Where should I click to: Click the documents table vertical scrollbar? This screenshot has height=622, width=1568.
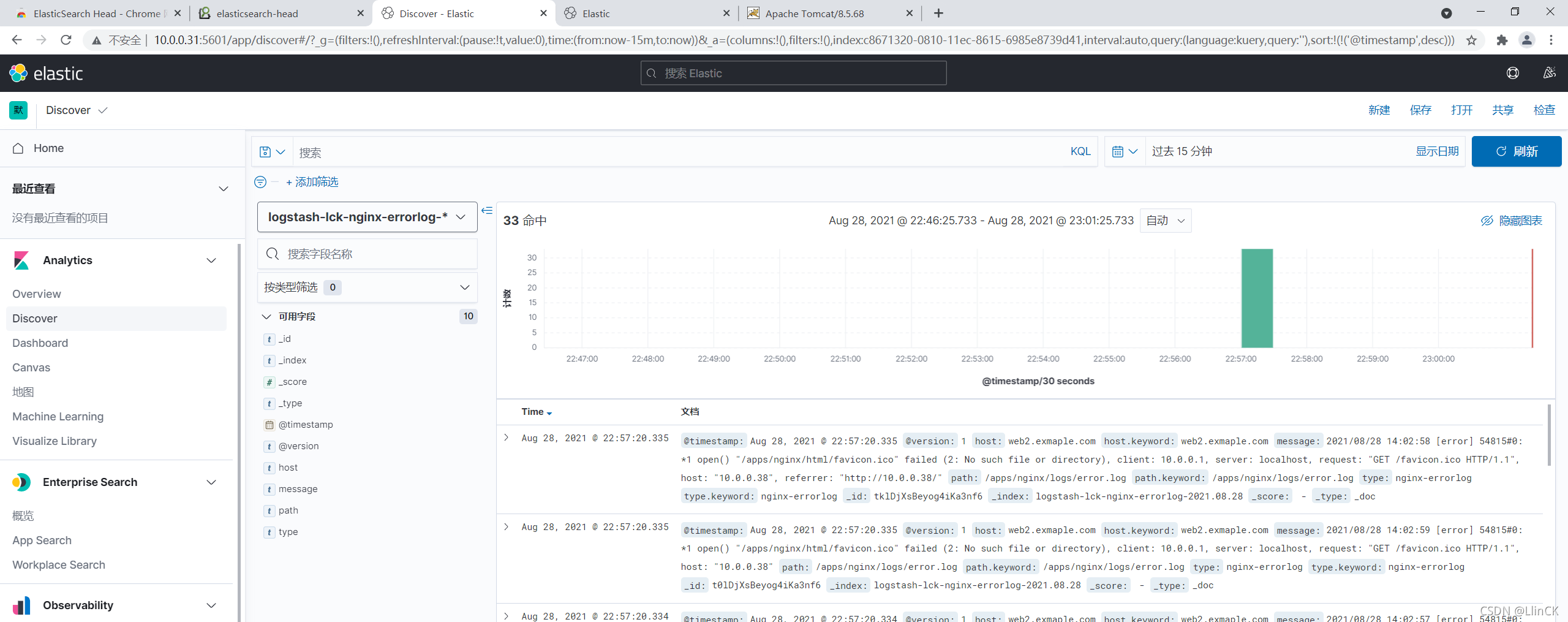[x=1549, y=435]
